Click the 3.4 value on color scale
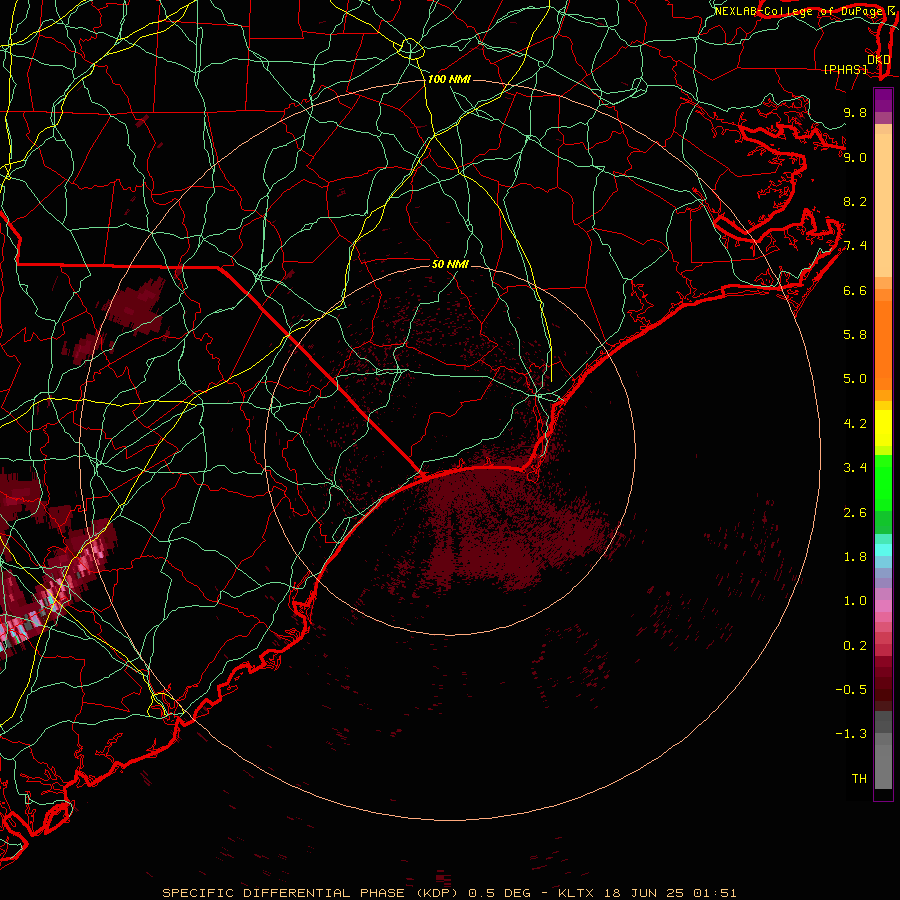The width and height of the screenshot is (900, 900). [855, 467]
